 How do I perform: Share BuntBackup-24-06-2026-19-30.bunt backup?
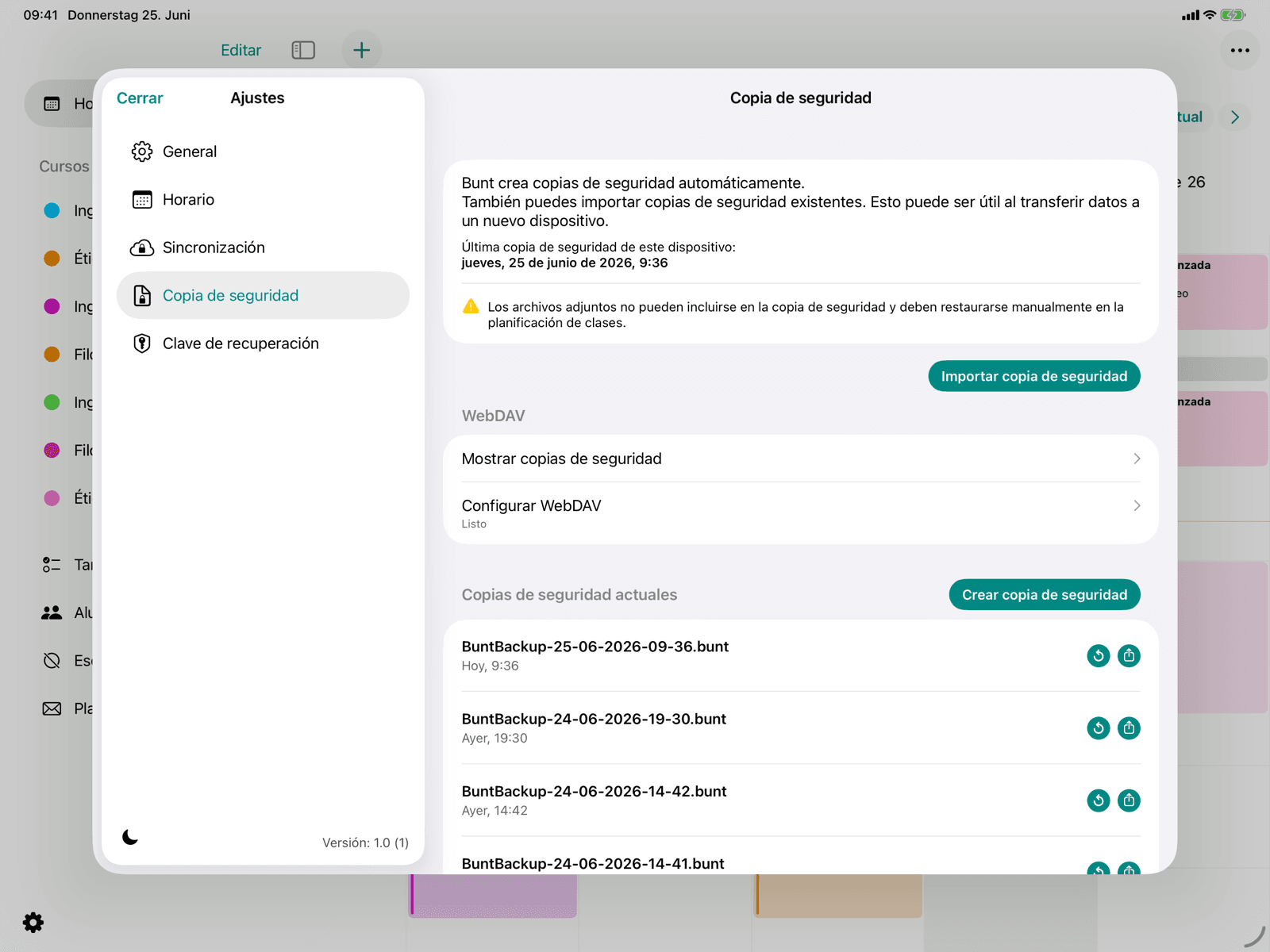pyautogui.click(x=1129, y=727)
